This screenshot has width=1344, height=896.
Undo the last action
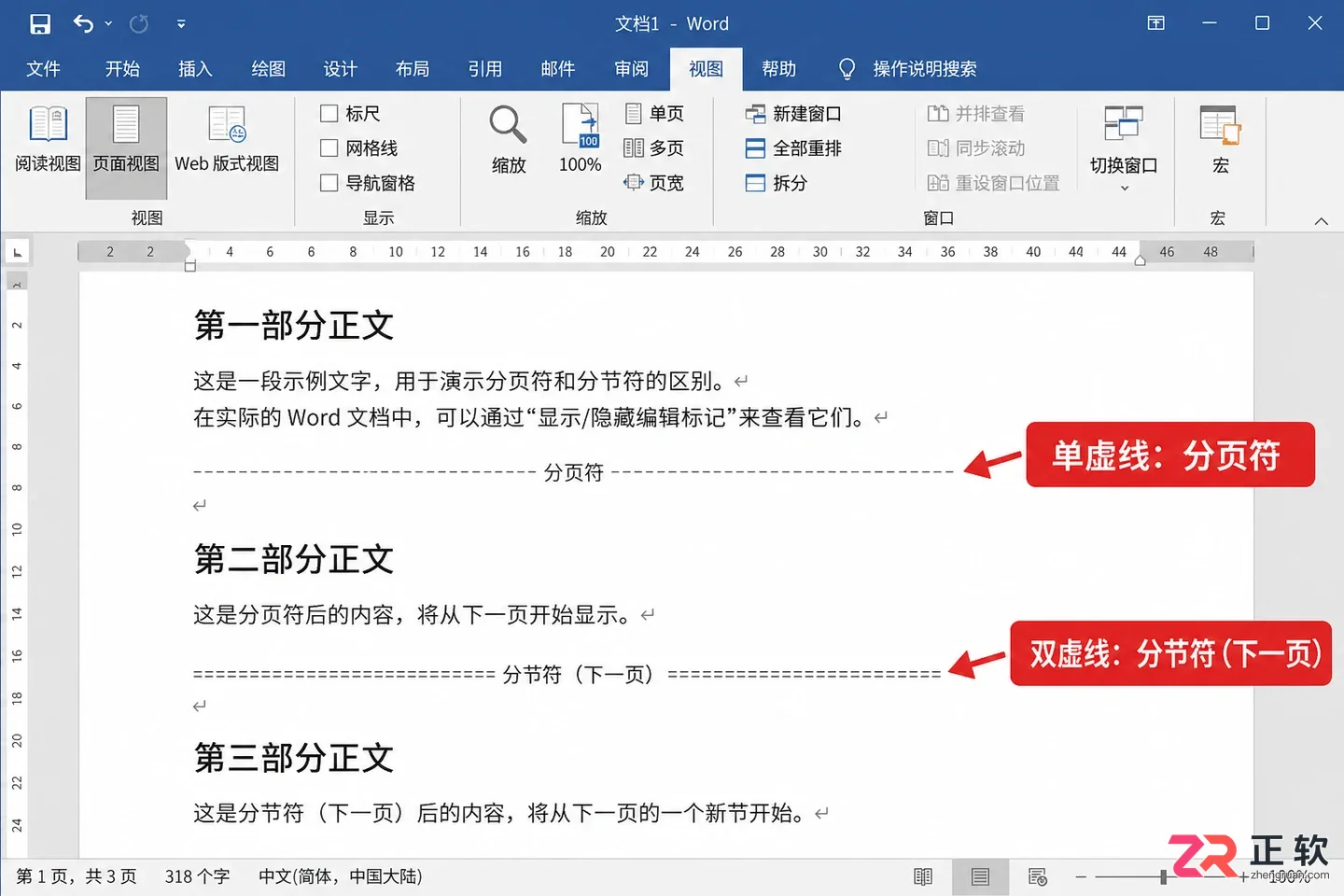point(83,23)
